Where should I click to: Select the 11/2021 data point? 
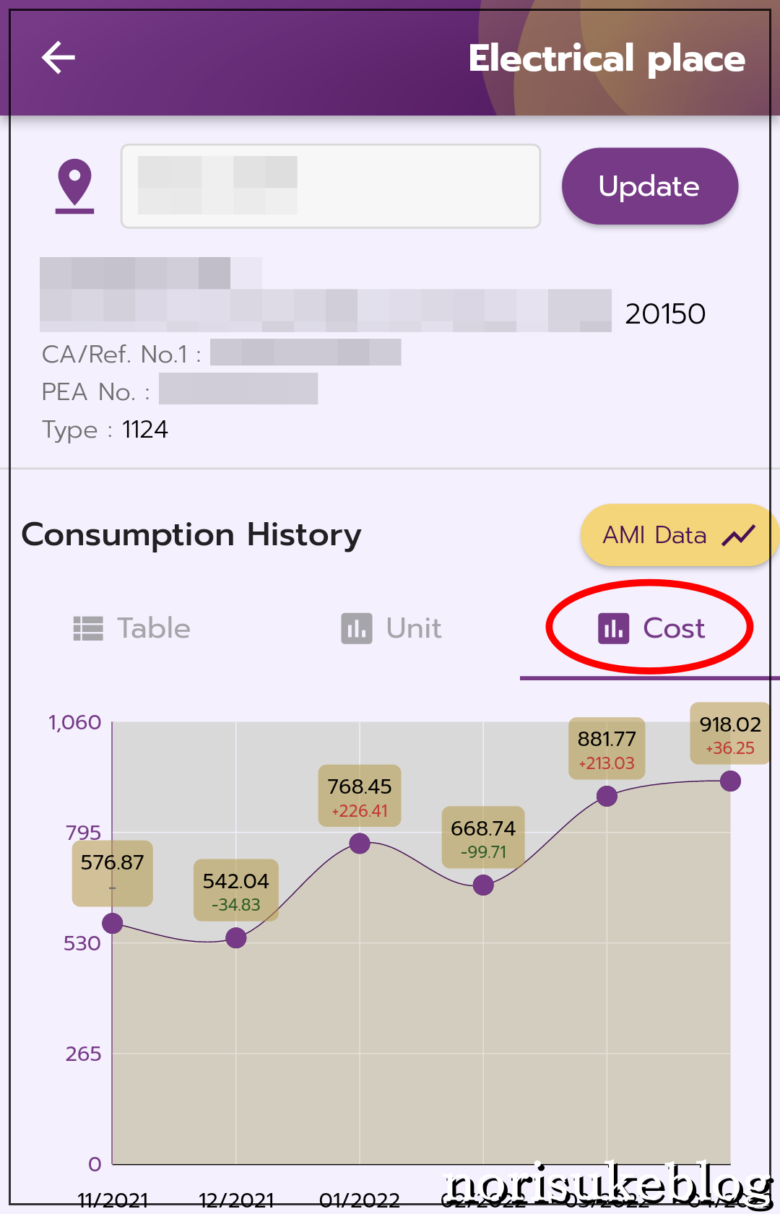click(x=112, y=923)
